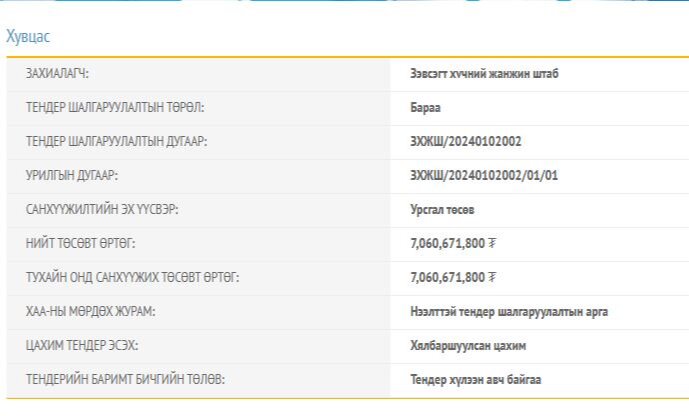This screenshot has height=416, width=689.
Task: Click tögrög symbol in НИЙТ ТӨСӨВТ ӨРТӨГ row
Action: click(492, 244)
